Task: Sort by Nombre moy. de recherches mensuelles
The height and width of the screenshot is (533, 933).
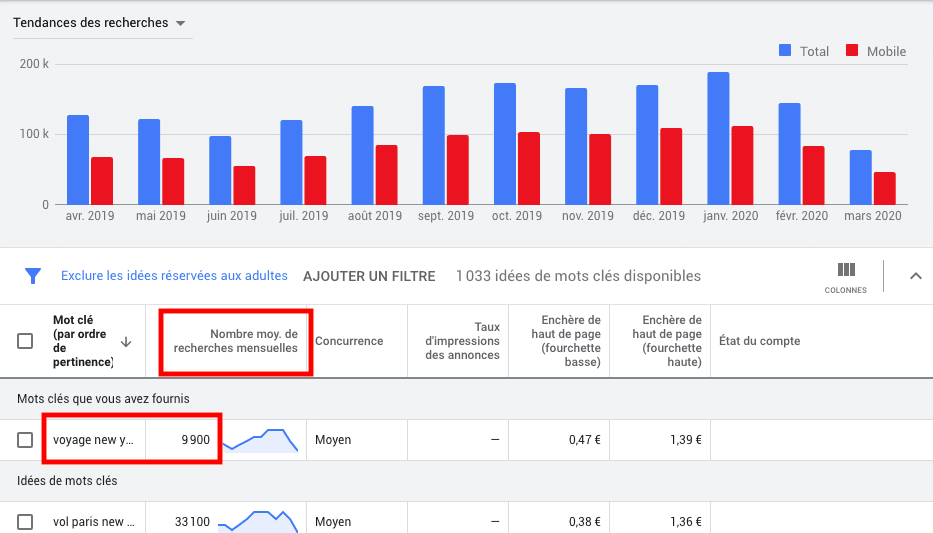Action: (236, 341)
